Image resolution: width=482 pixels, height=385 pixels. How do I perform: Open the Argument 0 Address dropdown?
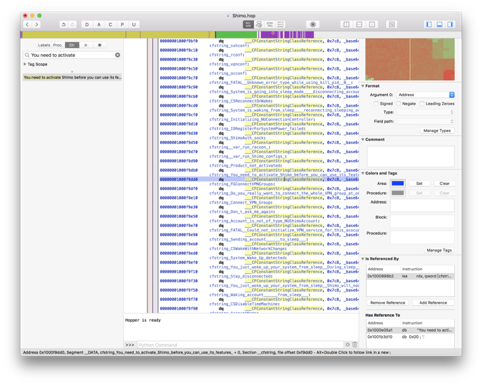(x=425, y=95)
